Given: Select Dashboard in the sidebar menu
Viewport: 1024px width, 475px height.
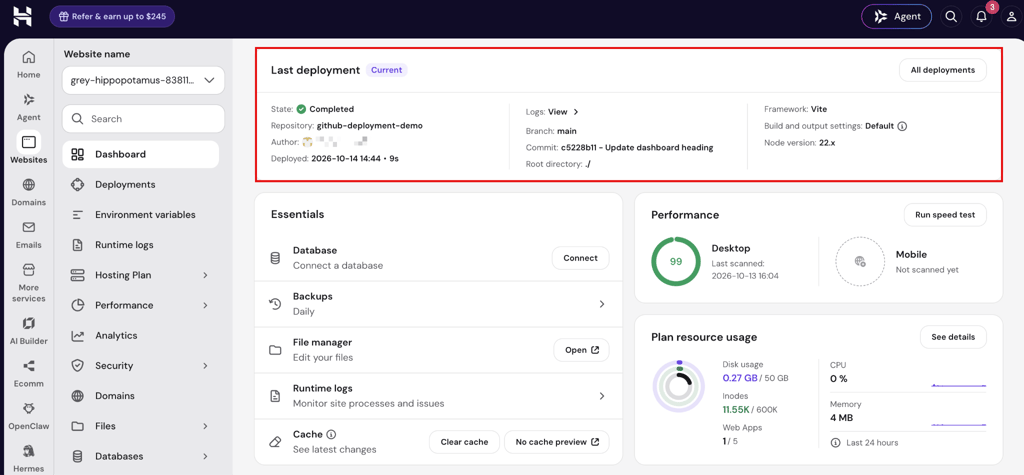Looking at the screenshot, I should click(x=141, y=154).
